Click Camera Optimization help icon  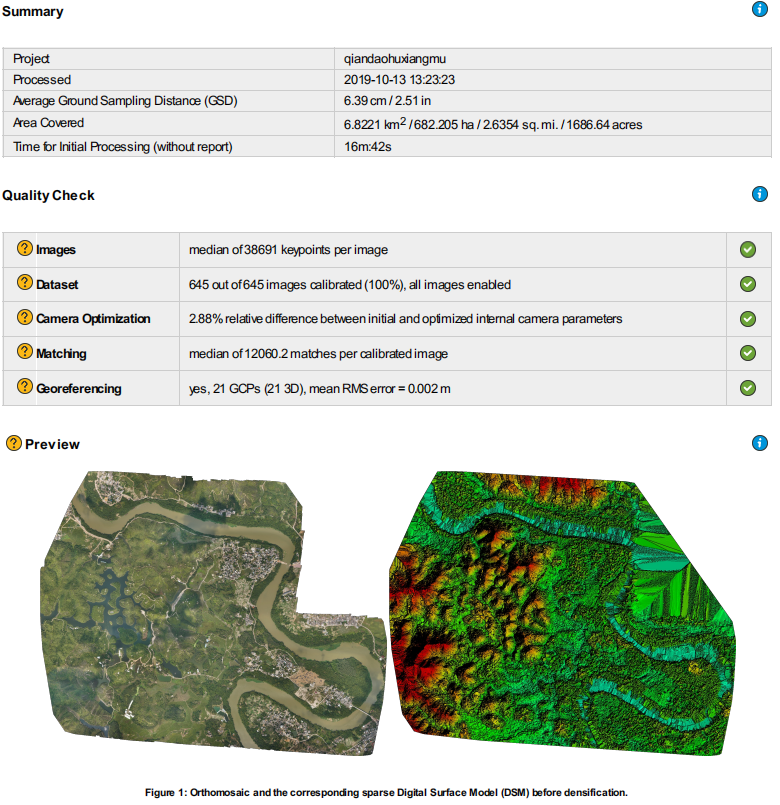[x=25, y=318]
